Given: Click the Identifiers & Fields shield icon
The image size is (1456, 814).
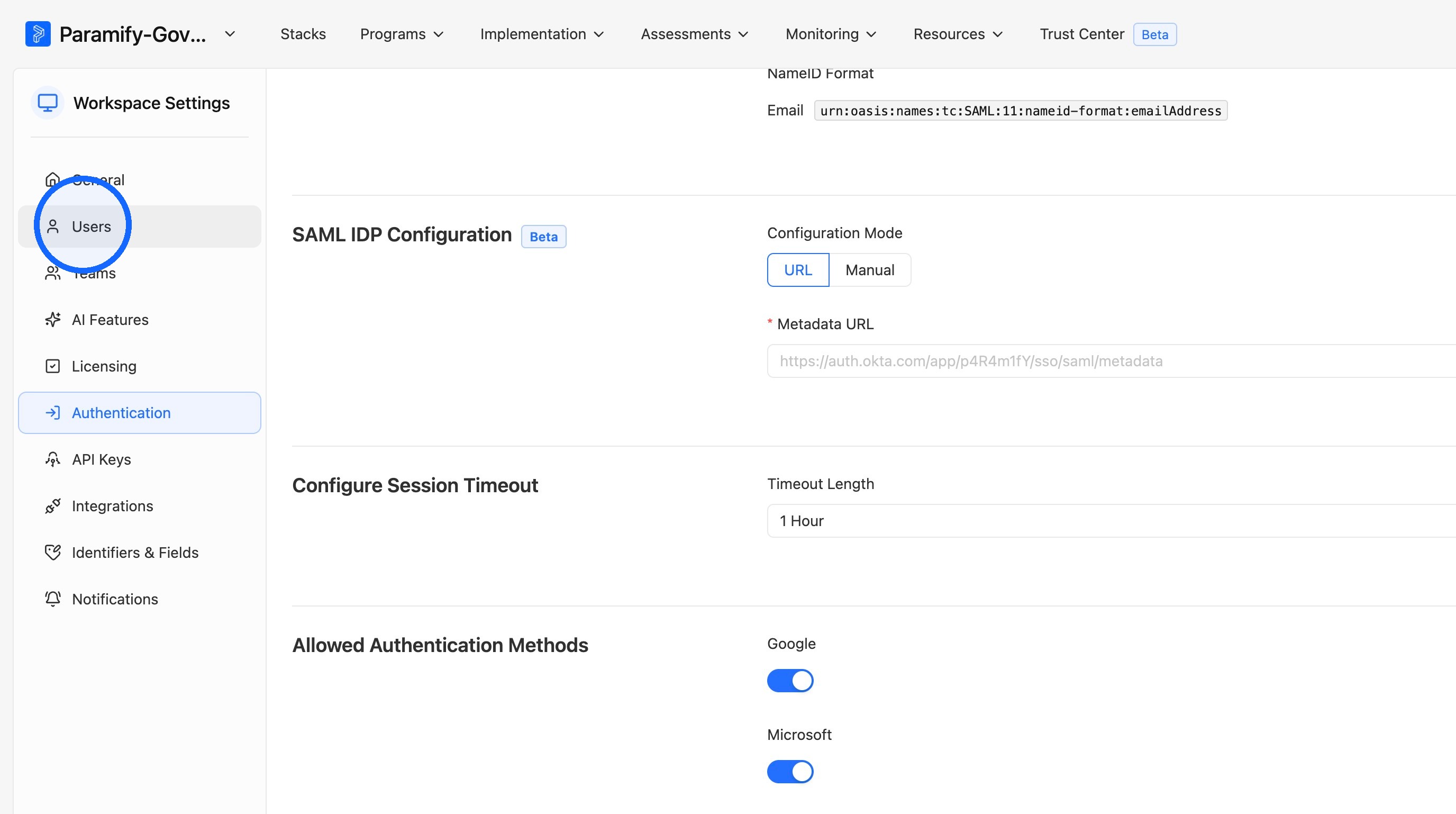Looking at the screenshot, I should click(52, 552).
